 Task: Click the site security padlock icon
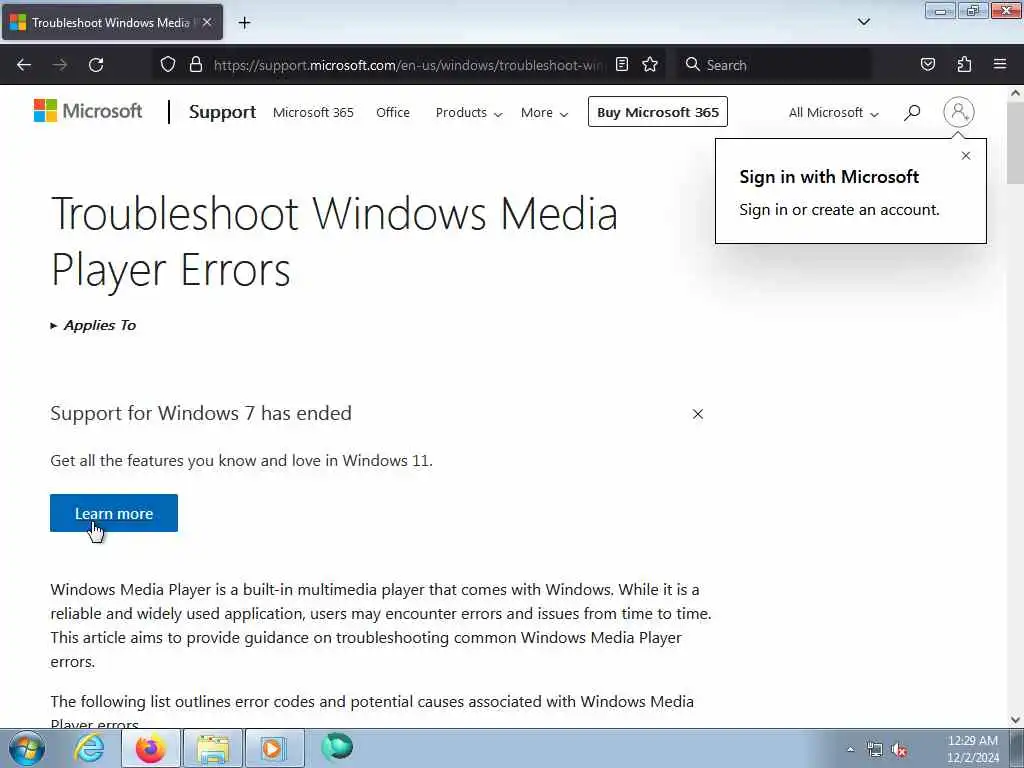pyautogui.click(x=195, y=65)
